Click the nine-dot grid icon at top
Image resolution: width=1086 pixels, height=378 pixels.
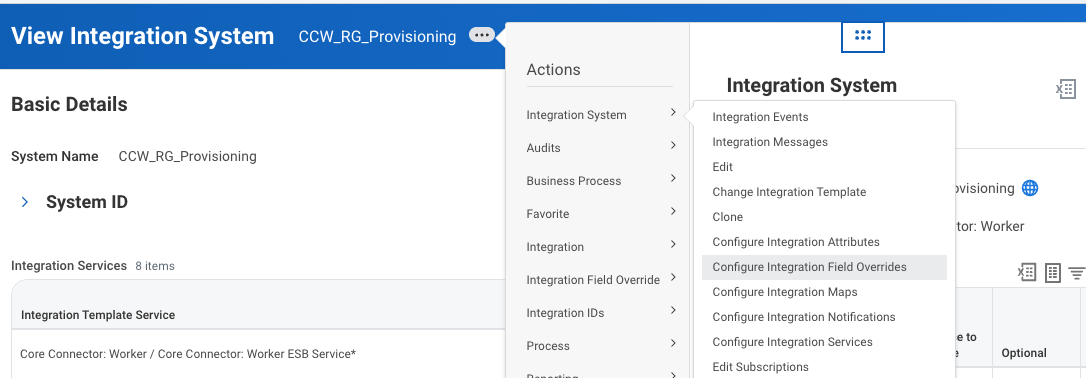[862, 36]
